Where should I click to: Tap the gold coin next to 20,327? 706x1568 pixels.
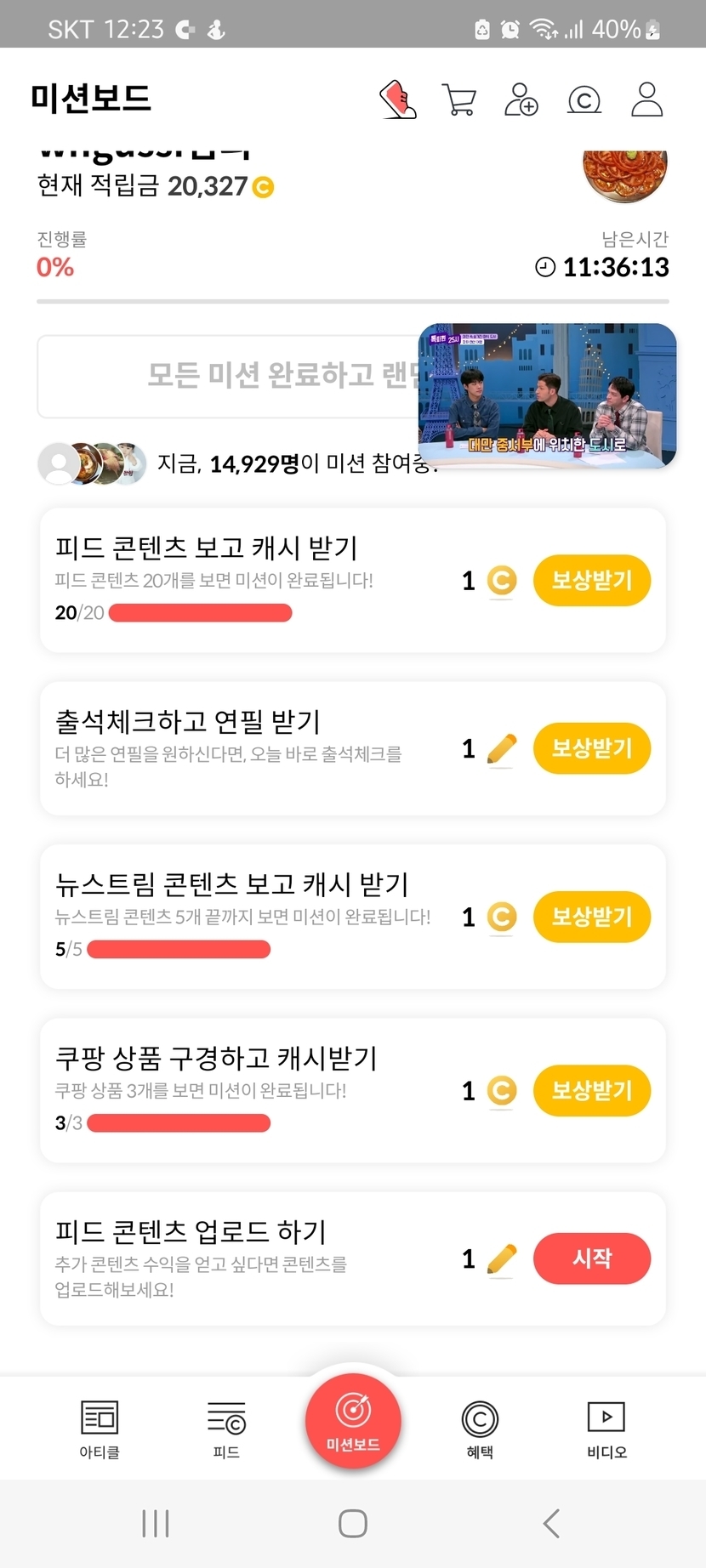(264, 187)
